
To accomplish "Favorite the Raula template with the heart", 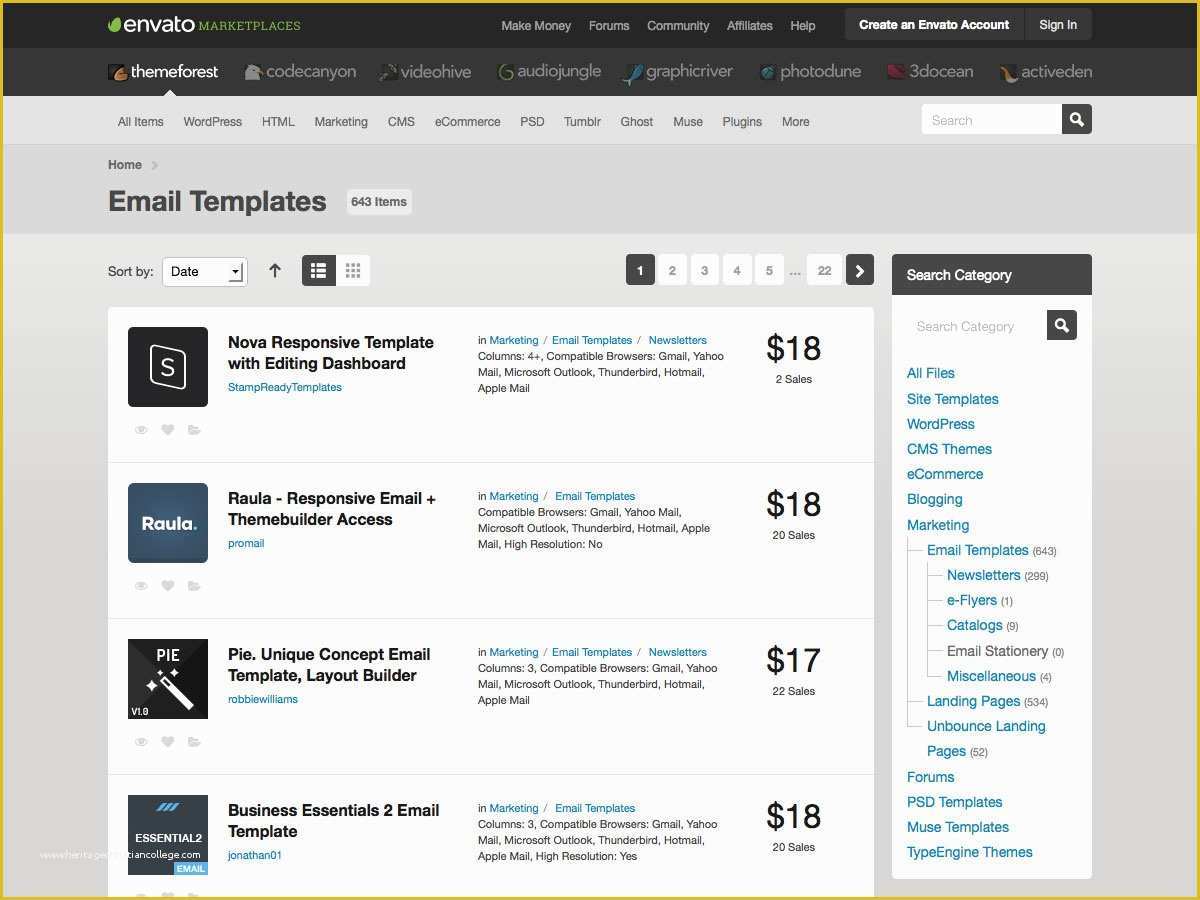I will 168,586.
